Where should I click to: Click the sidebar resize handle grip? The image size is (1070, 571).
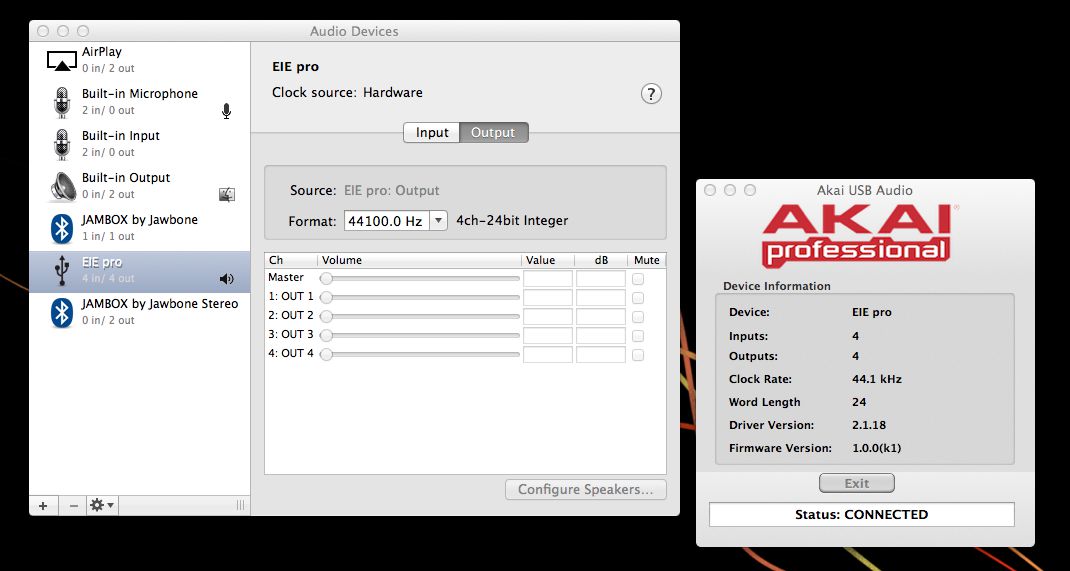pos(240,506)
